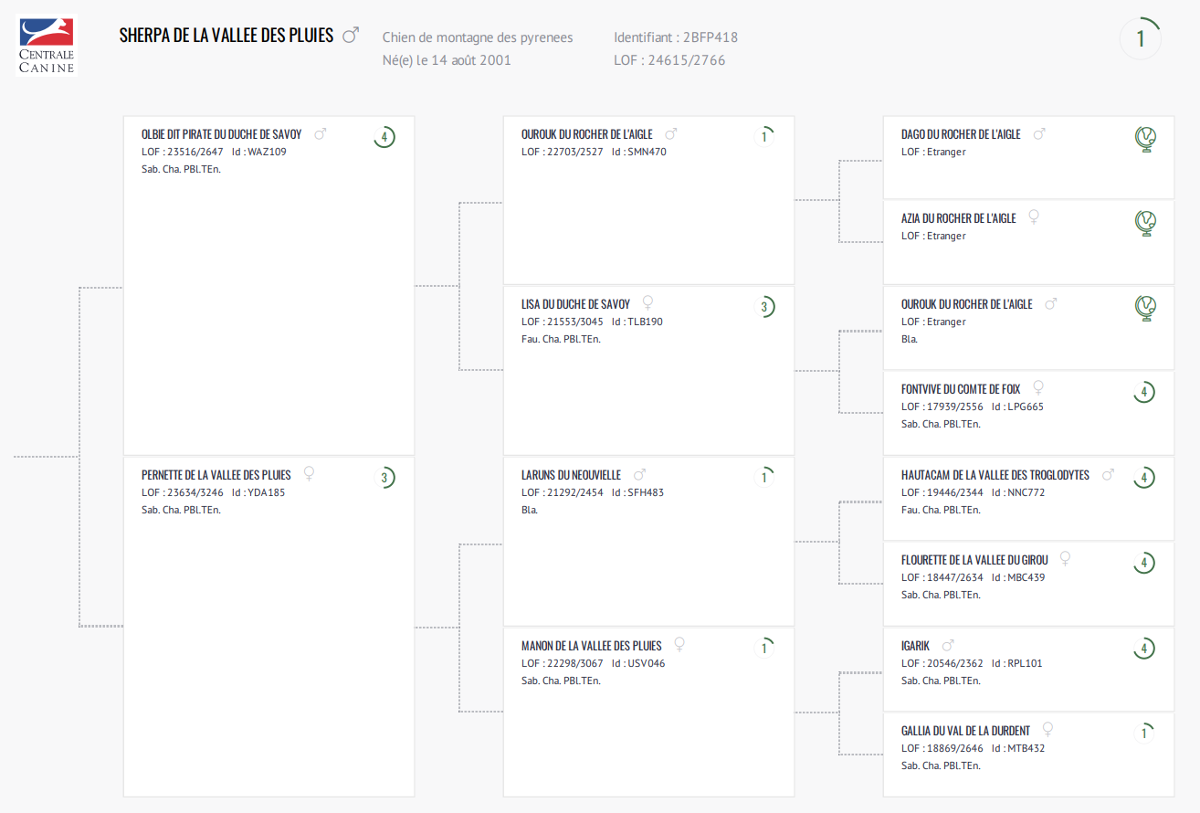Click rating badge 4 on Olbie dit Pirate card
The width and height of the screenshot is (1200, 813).
point(384,137)
